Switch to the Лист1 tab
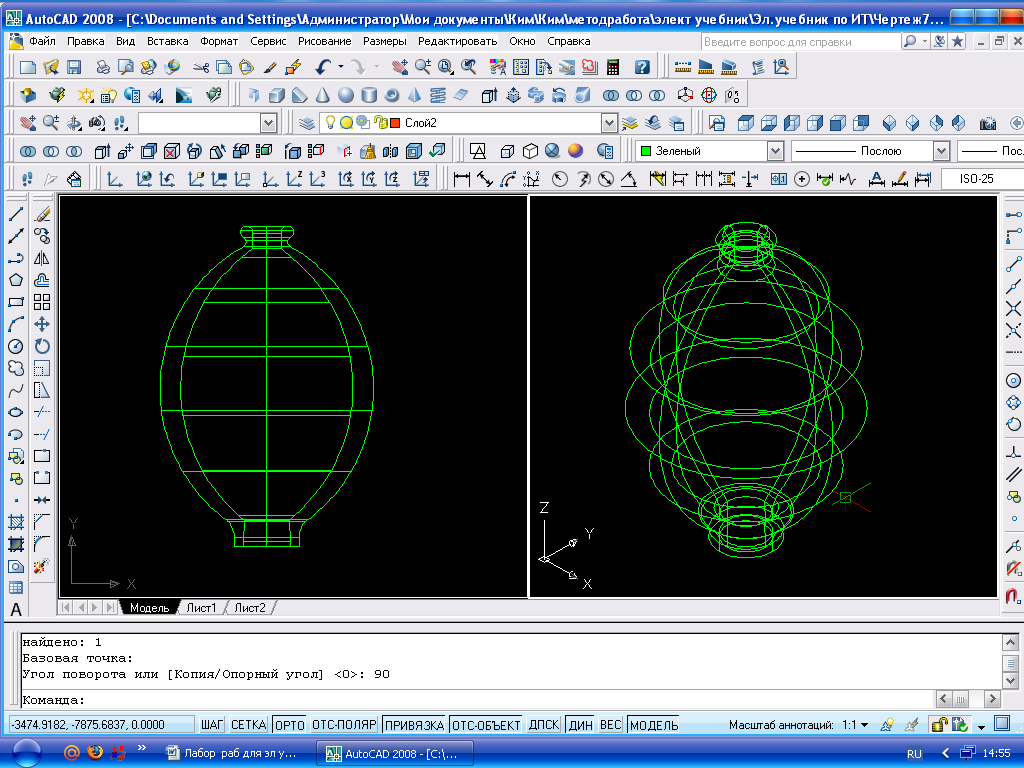1024x768 pixels. (x=201, y=608)
